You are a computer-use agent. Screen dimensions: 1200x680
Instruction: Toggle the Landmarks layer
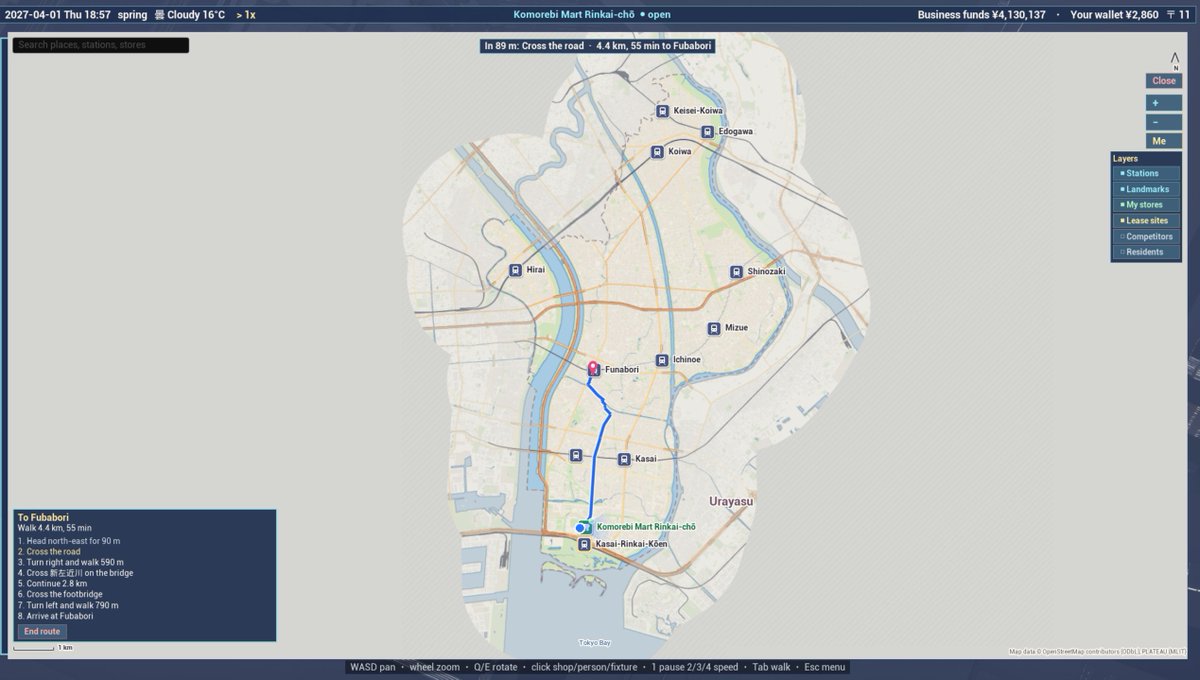(x=1149, y=189)
